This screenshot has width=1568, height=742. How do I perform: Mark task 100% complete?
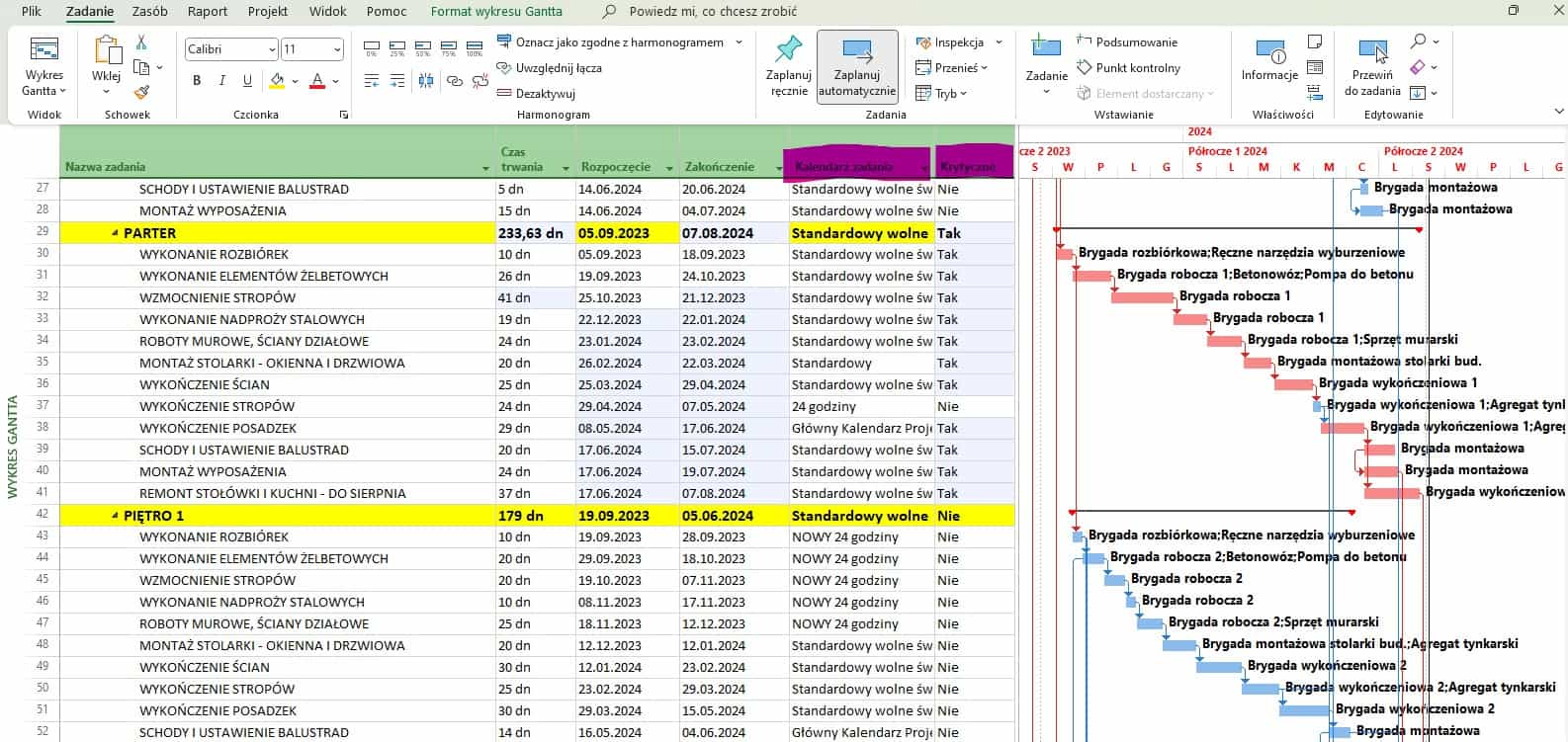point(475,48)
